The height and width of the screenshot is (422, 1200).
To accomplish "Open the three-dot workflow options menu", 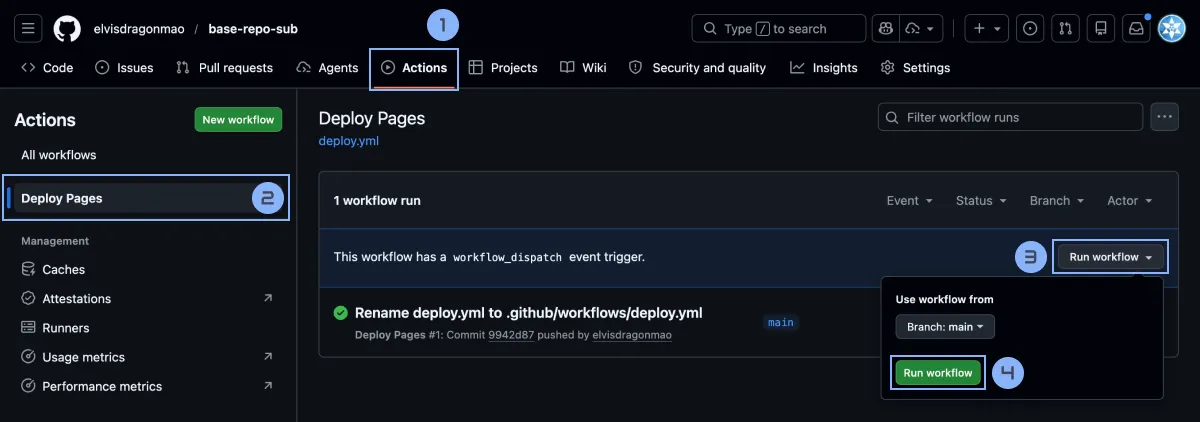I will tap(1164, 117).
